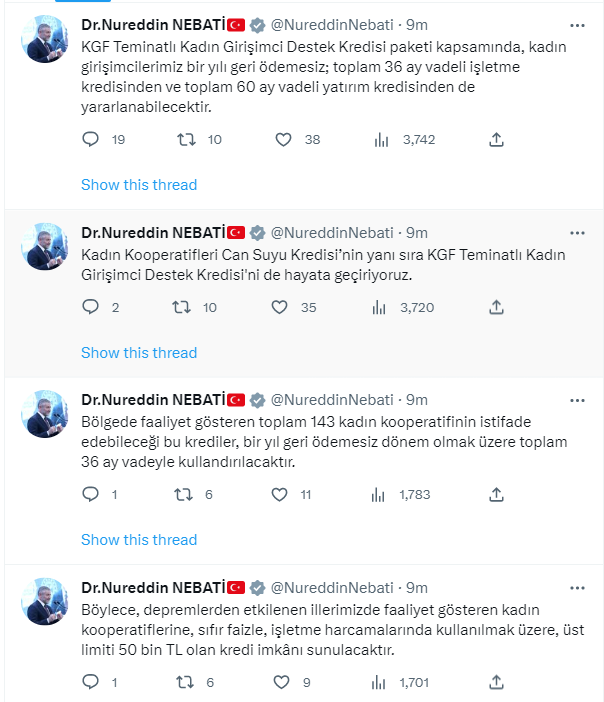Share the first tweet about KGF Teminatlı
Image resolution: width=604 pixels, height=702 pixels.
[x=496, y=140]
